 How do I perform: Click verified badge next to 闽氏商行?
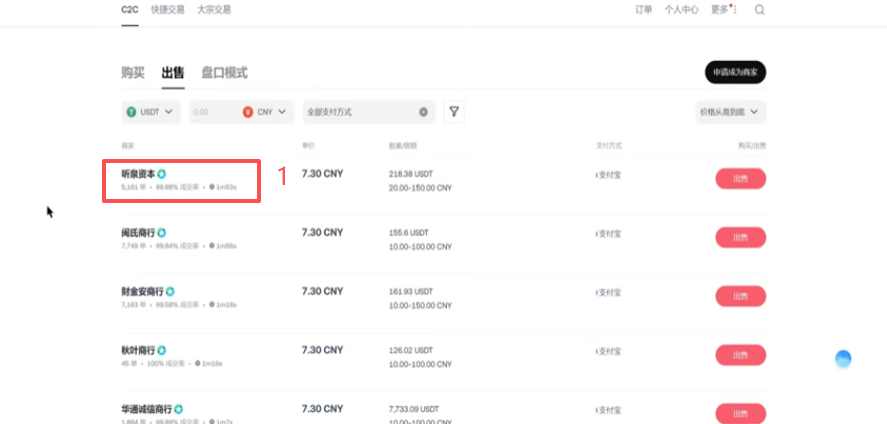coord(162,232)
